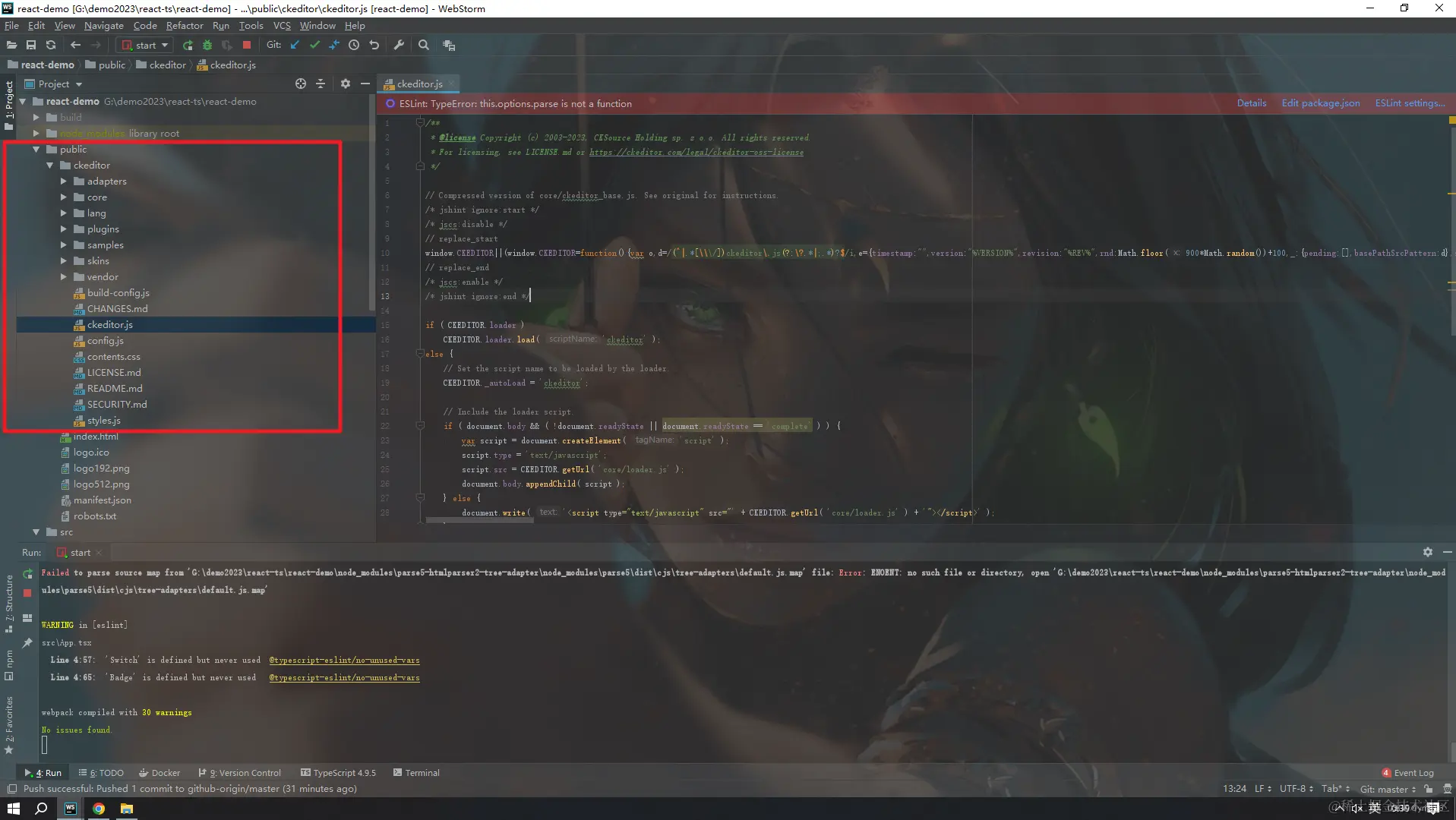Open Project panel gear options
This screenshot has height=820, width=1456.
click(x=346, y=84)
